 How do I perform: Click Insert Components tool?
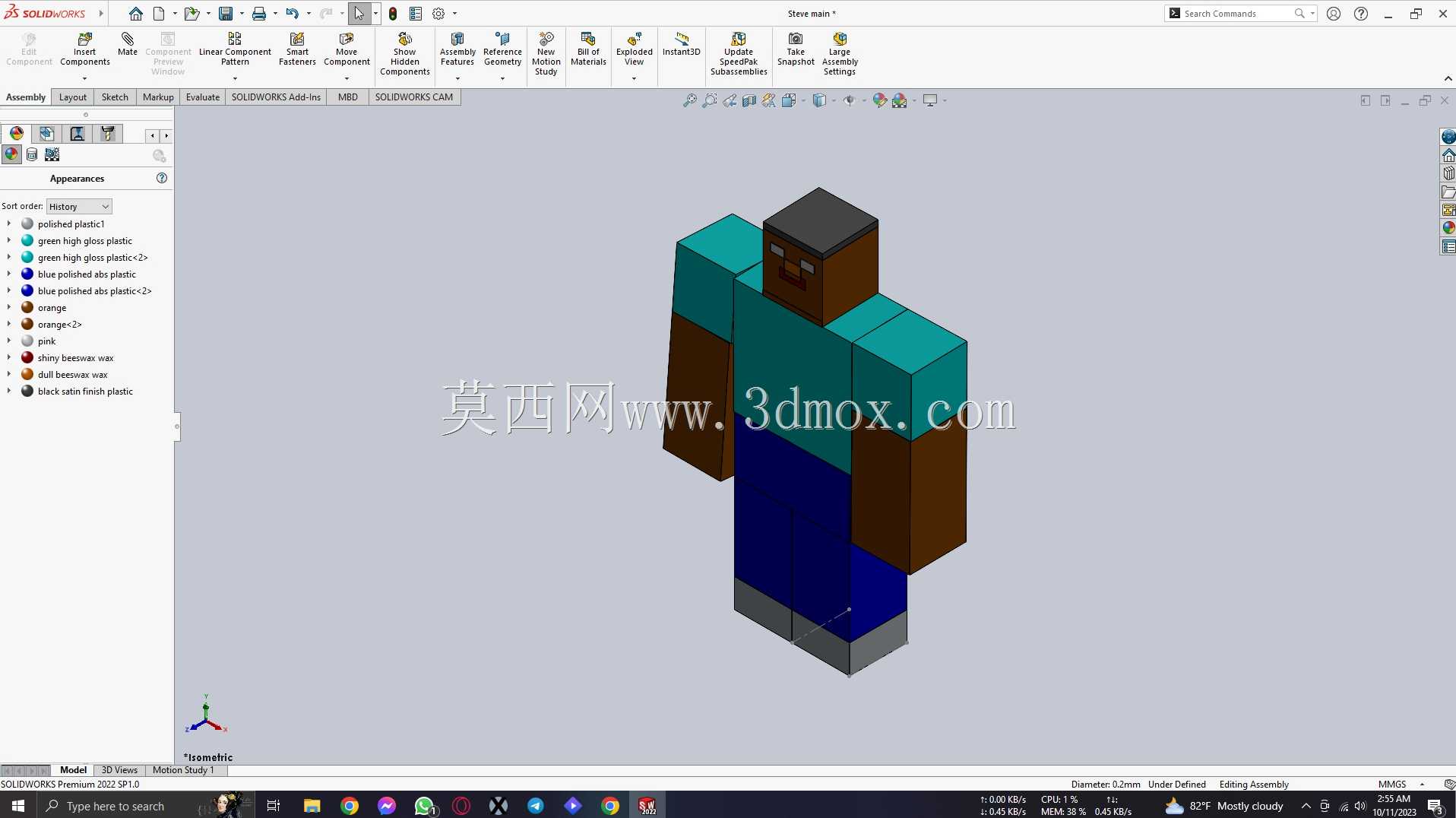[x=84, y=49]
